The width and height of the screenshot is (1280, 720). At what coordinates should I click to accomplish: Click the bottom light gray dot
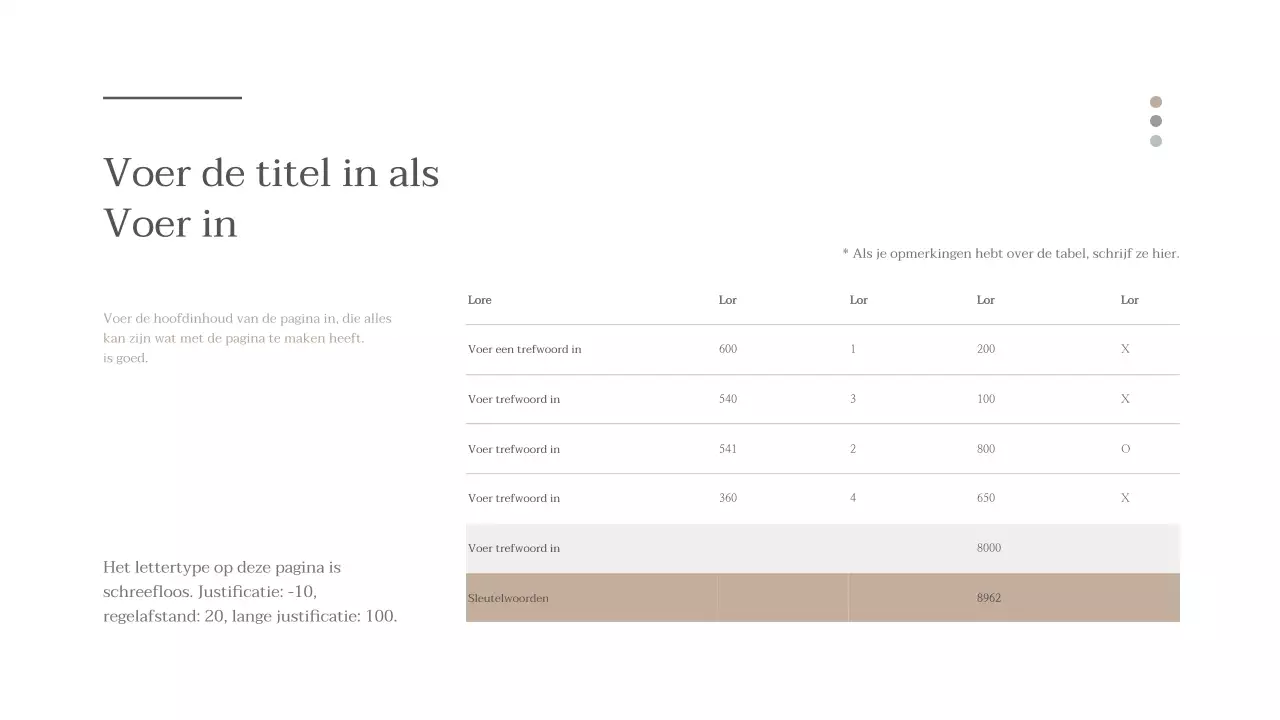click(x=1156, y=141)
